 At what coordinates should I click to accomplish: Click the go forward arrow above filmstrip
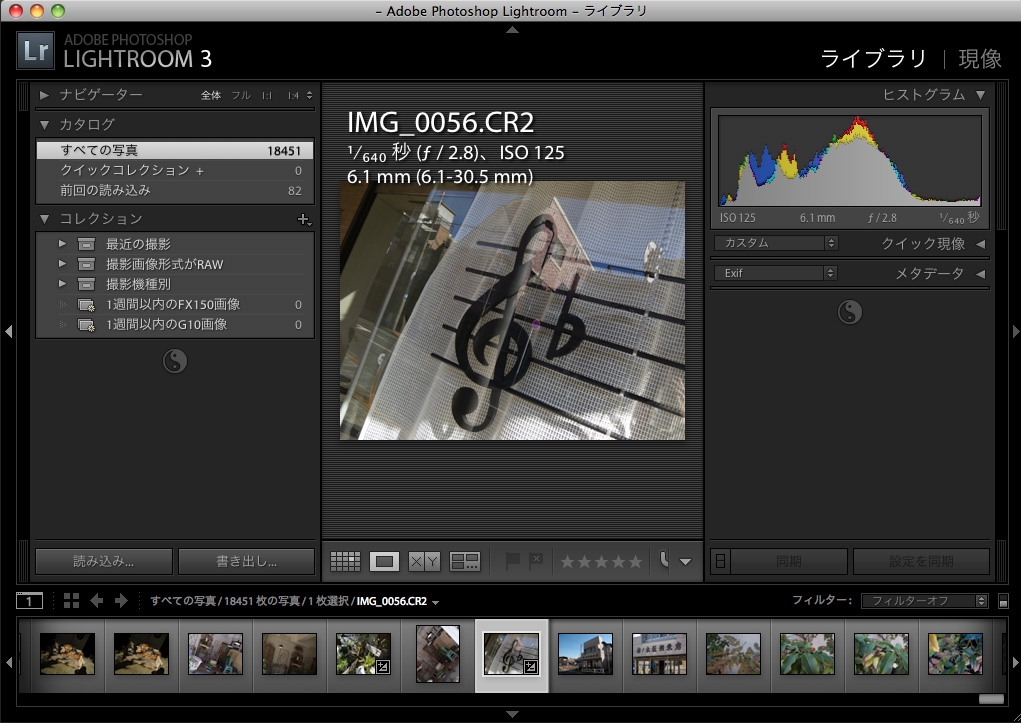121,601
